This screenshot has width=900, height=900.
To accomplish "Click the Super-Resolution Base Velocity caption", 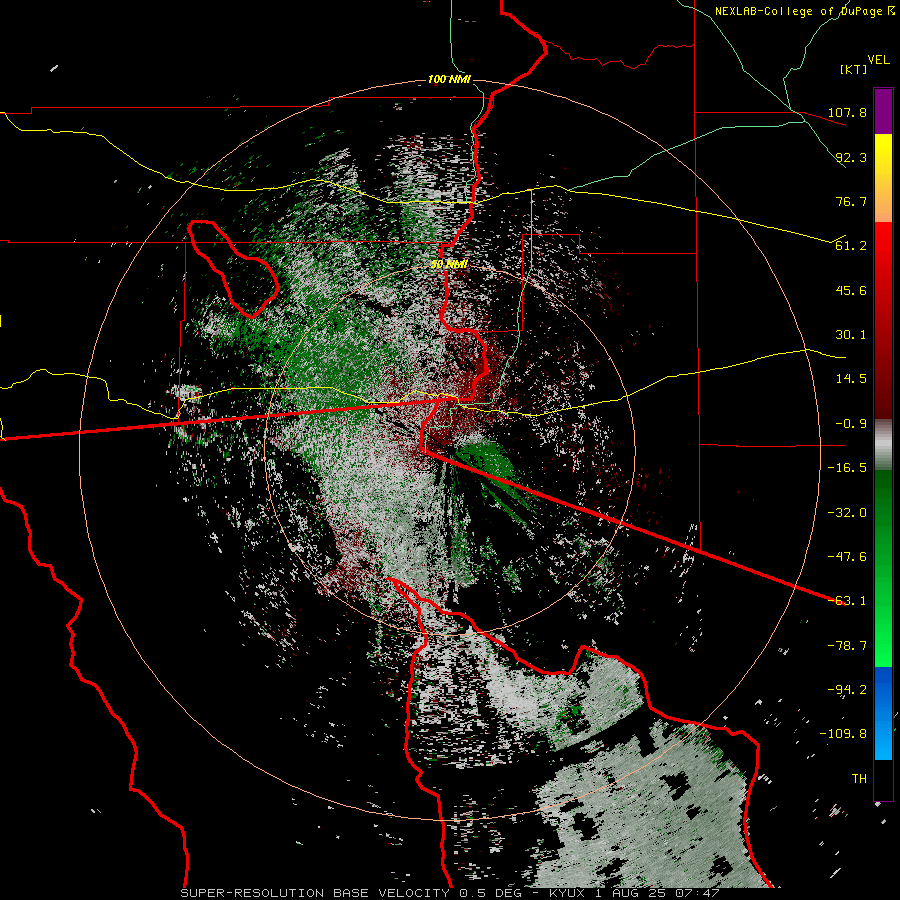I will coord(449,893).
